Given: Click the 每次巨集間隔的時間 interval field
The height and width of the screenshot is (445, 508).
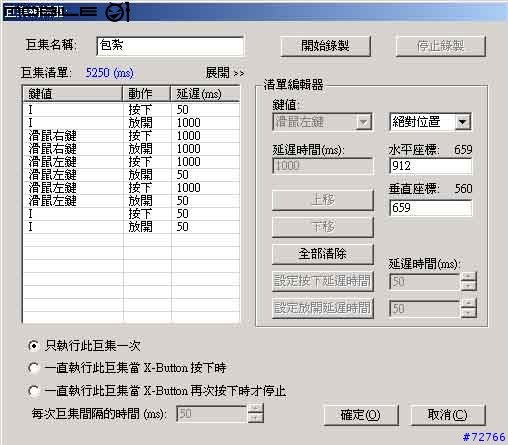Looking at the screenshot, I should 212,414.
